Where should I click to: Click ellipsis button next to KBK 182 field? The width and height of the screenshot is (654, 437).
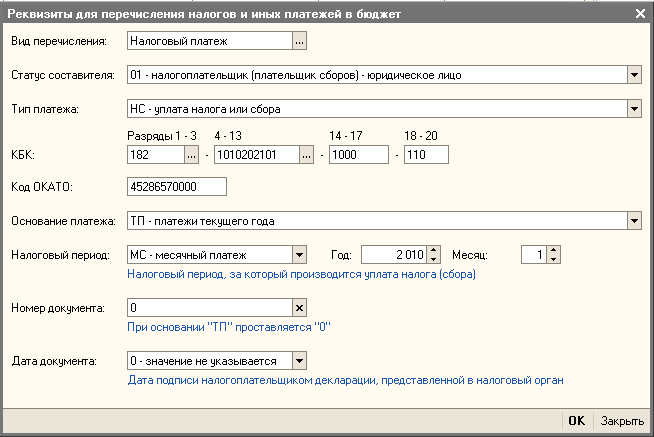pyautogui.click(x=192, y=155)
